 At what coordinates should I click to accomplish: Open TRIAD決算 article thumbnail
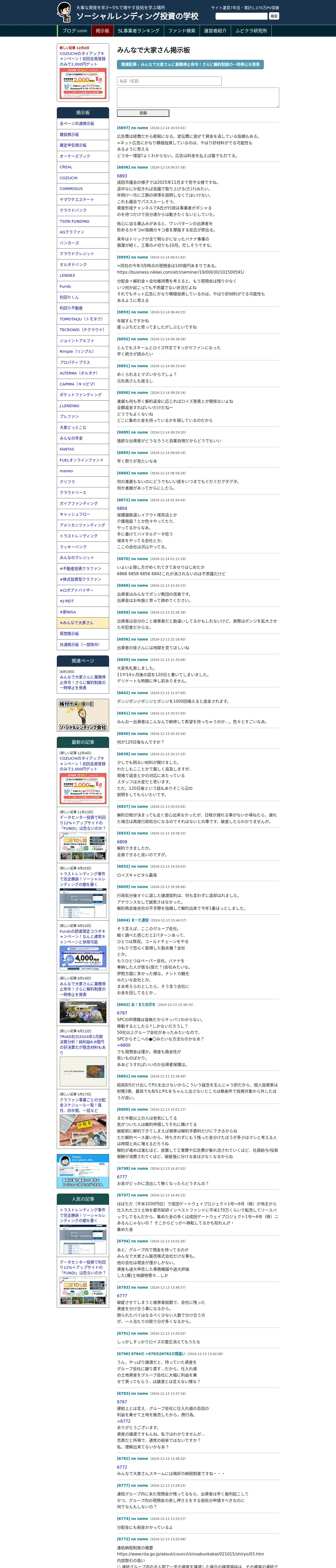(83, 1071)
